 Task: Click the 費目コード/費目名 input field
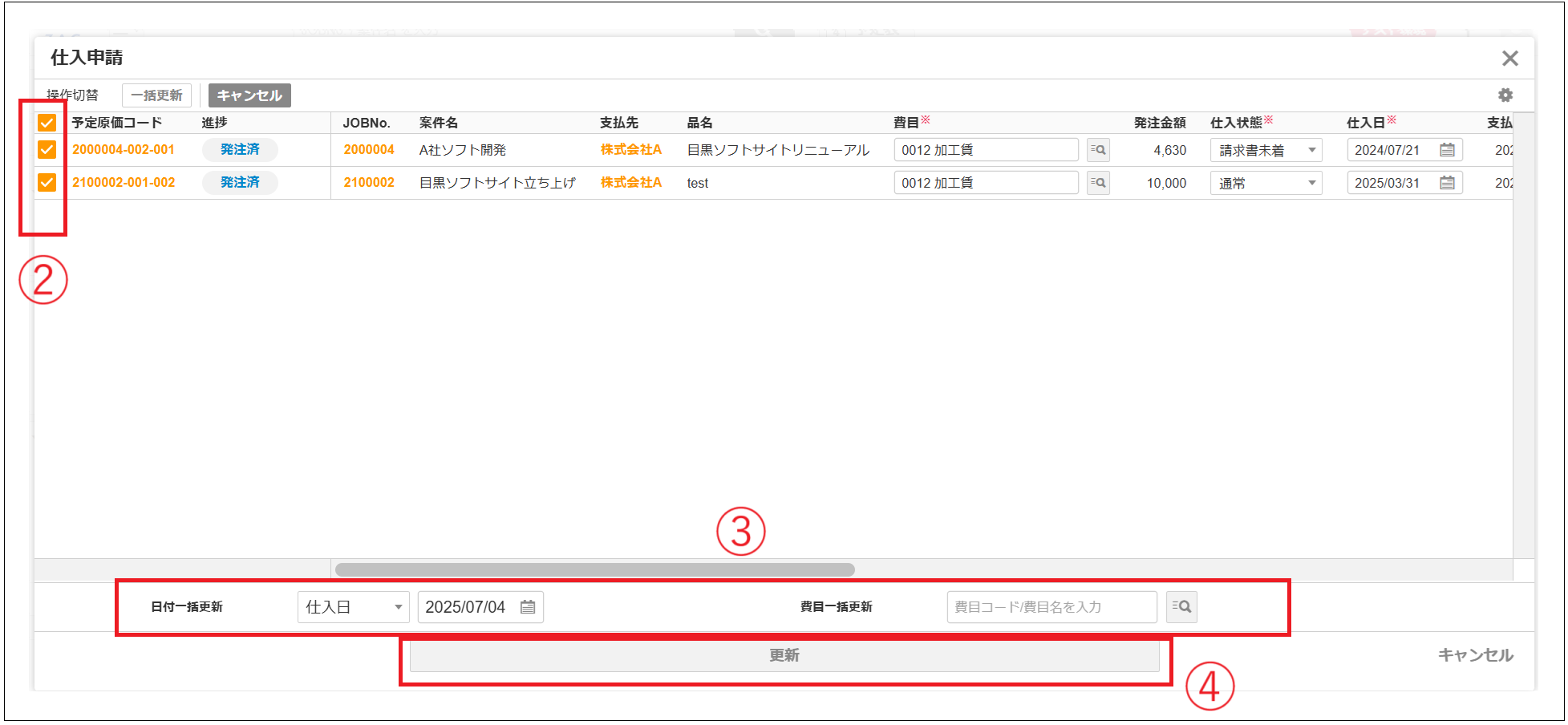click(1051, 607)
